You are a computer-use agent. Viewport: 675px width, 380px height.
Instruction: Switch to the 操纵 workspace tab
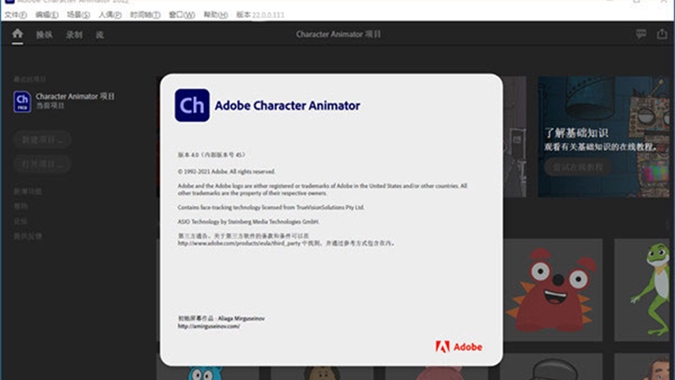[x=44, y=34]
